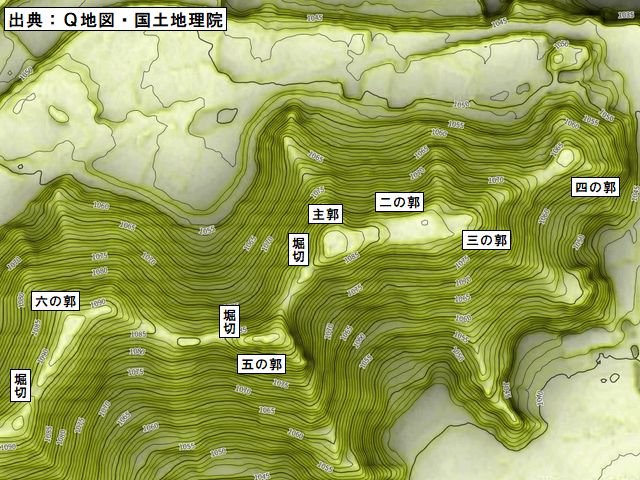Screen dimensions: 640x480
Task: Select the 二の郭 label
Action: (399, 203)
